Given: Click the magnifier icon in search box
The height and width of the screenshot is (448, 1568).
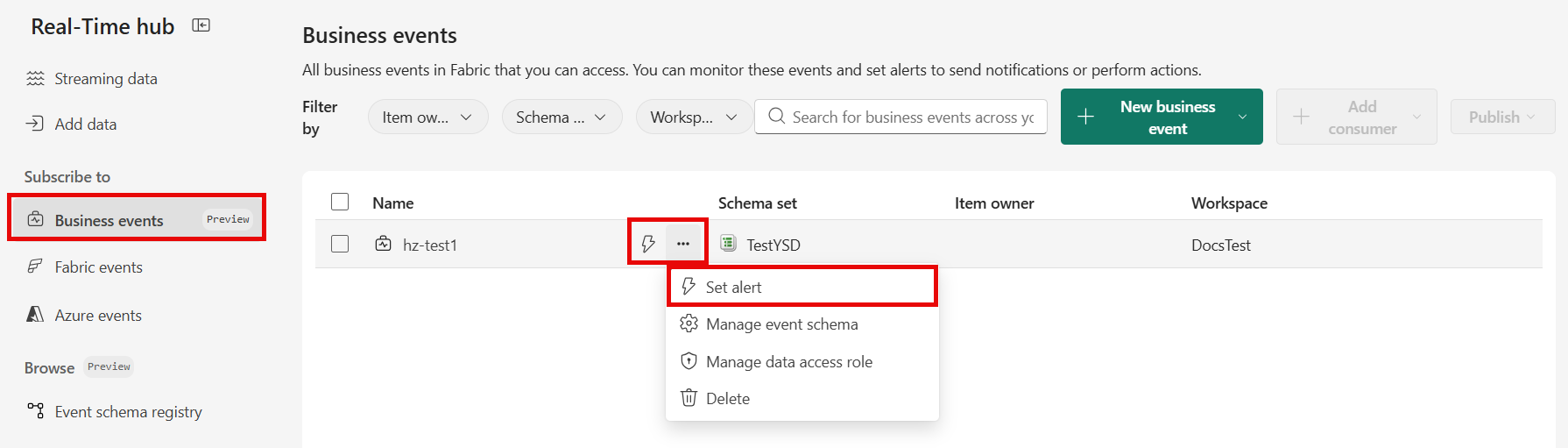Looking at the screenshot, I should click(x=776, y=116).
